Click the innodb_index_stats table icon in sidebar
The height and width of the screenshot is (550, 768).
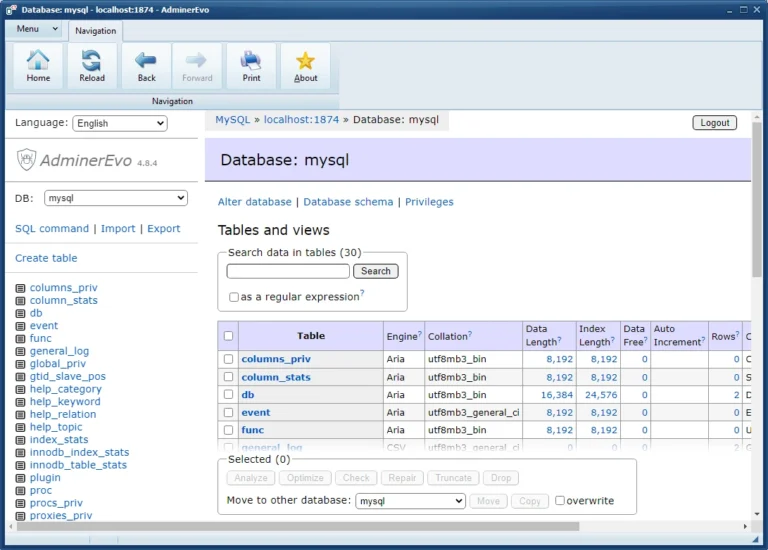pyautogui.click(x=21, y=453)
